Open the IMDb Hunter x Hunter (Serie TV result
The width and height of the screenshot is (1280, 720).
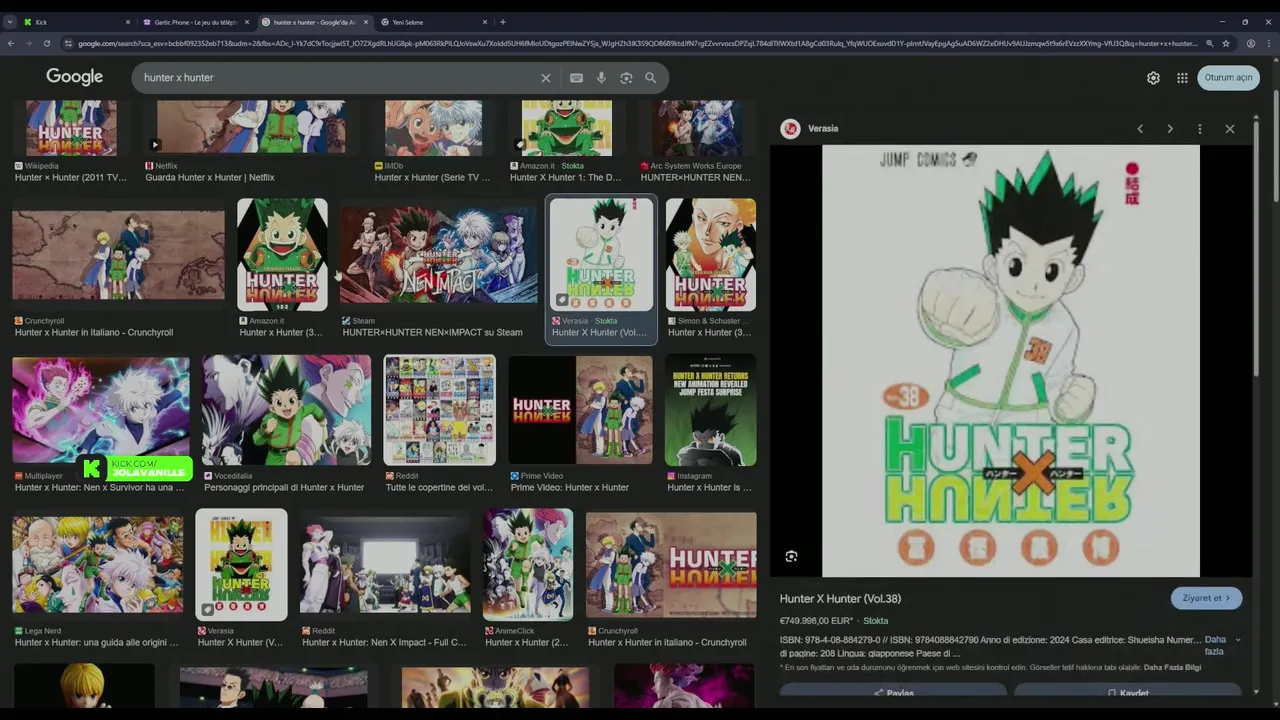tap(433, 178)
